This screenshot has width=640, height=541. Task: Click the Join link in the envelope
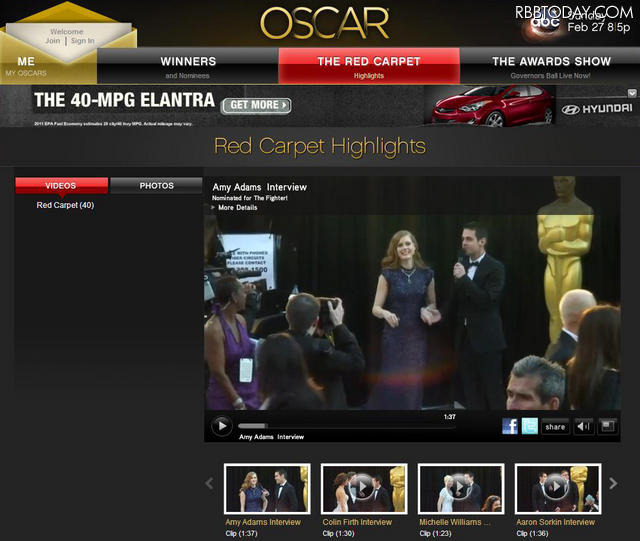pyautogui.click(x=52, y=41)
